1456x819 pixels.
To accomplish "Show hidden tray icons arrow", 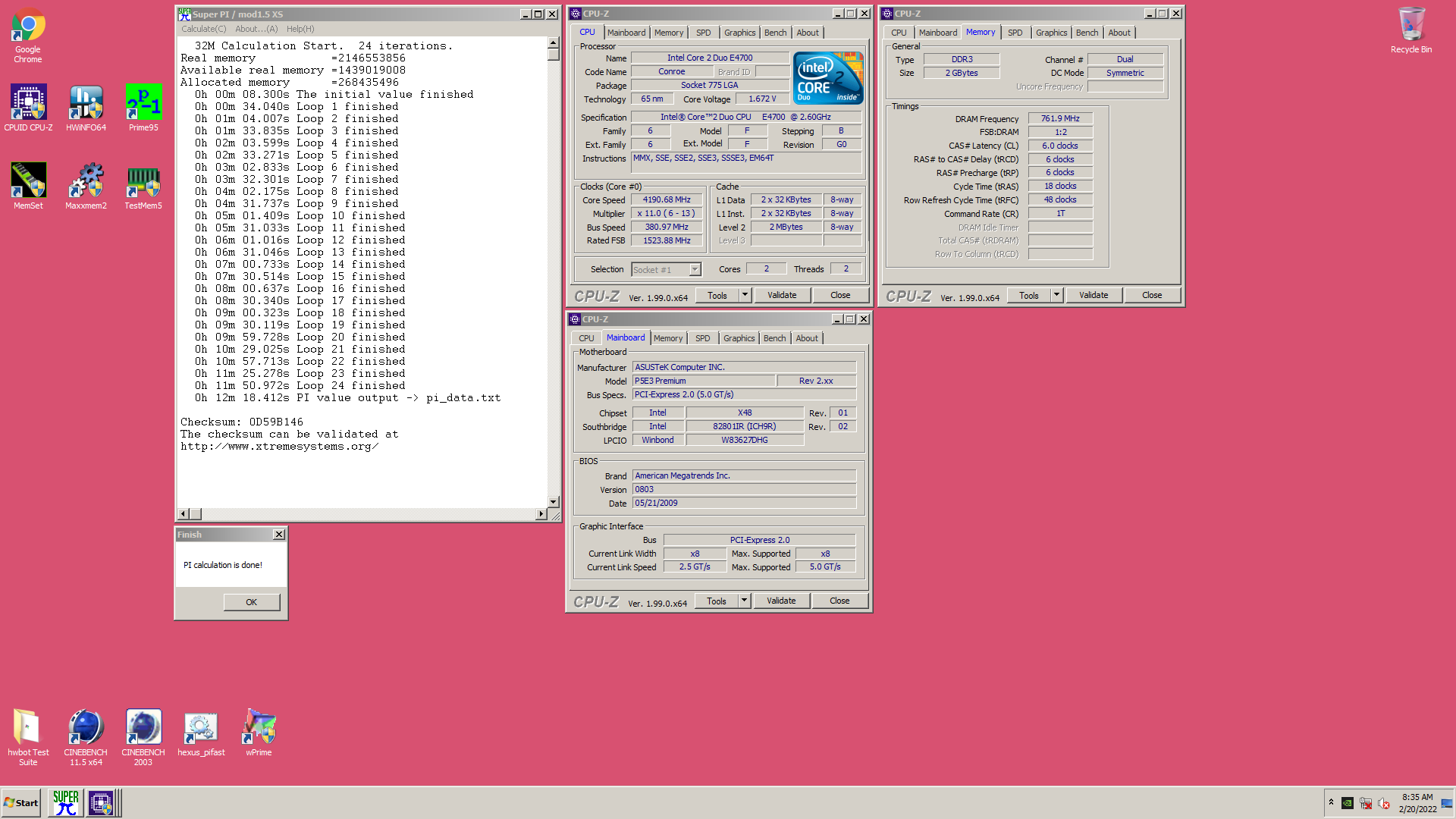I will click(x=1331, y=802).
